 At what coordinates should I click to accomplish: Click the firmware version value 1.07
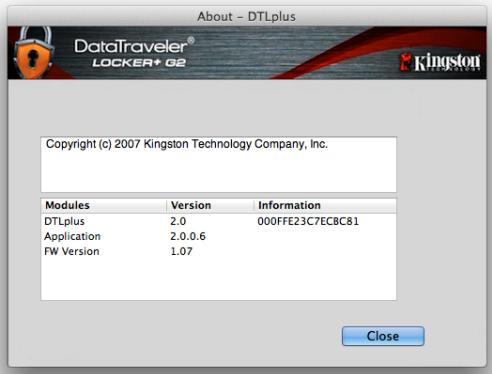click(181, 251)
